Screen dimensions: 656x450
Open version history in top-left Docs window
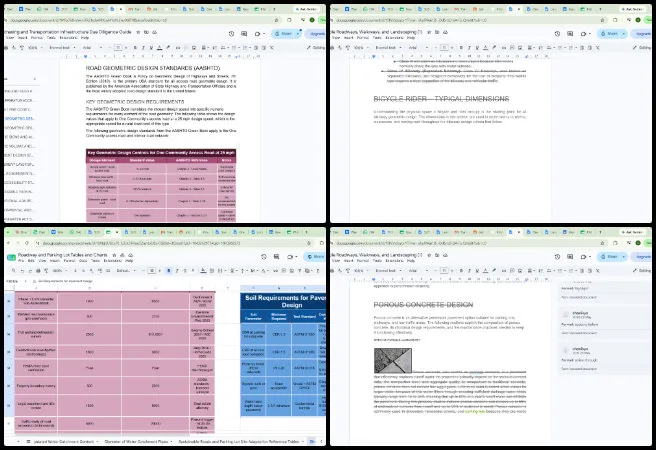[231, 33]
